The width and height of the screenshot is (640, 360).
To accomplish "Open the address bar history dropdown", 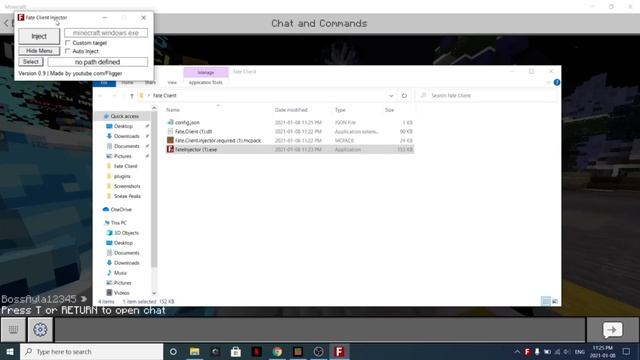I will pos(391,96).
